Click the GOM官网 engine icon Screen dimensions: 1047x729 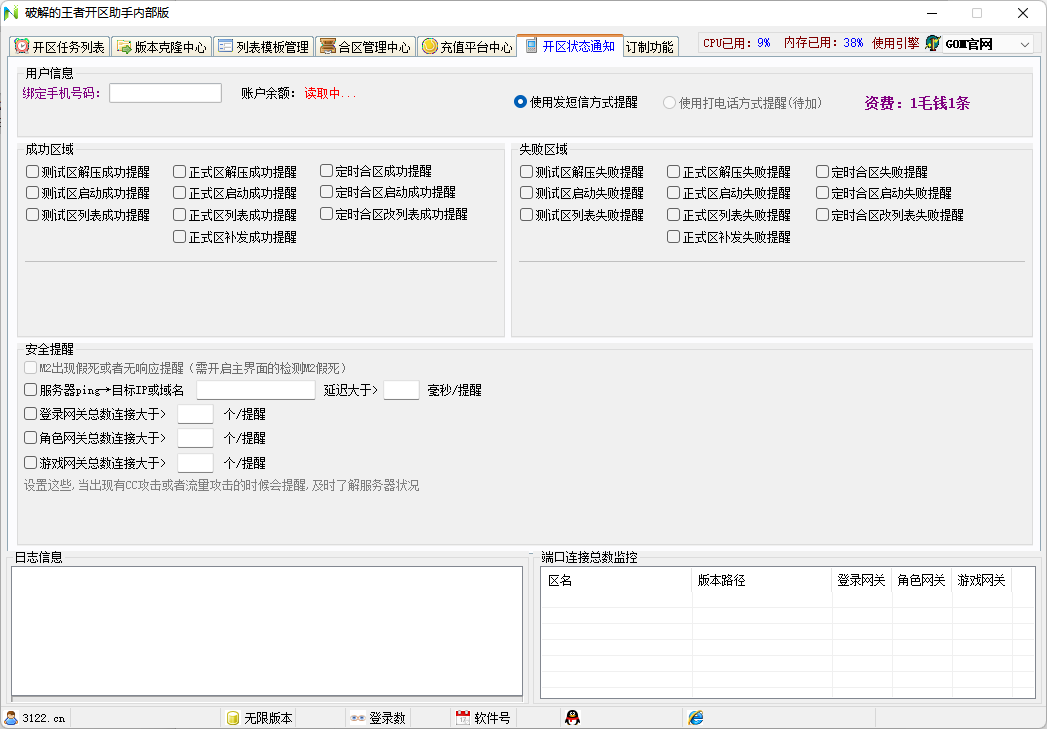(x=933, y=44)
